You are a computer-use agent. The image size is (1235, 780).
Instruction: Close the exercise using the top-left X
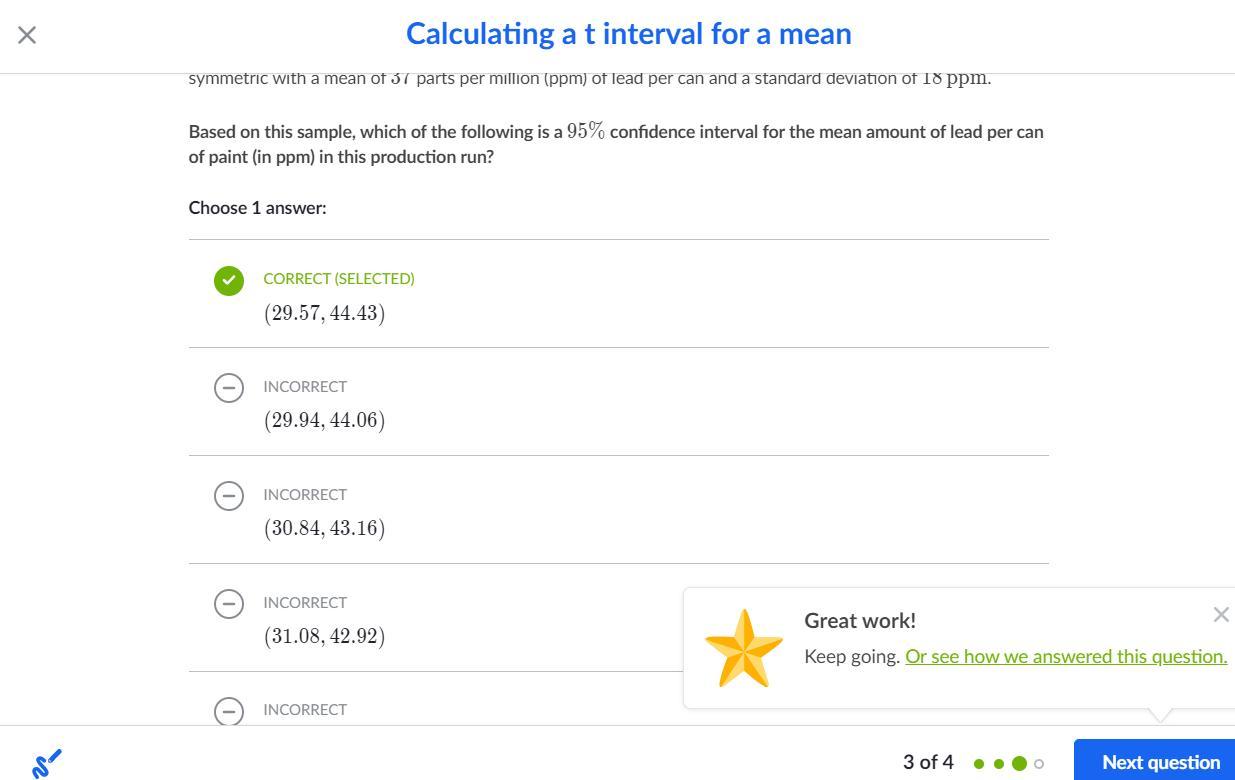(27, 35)
